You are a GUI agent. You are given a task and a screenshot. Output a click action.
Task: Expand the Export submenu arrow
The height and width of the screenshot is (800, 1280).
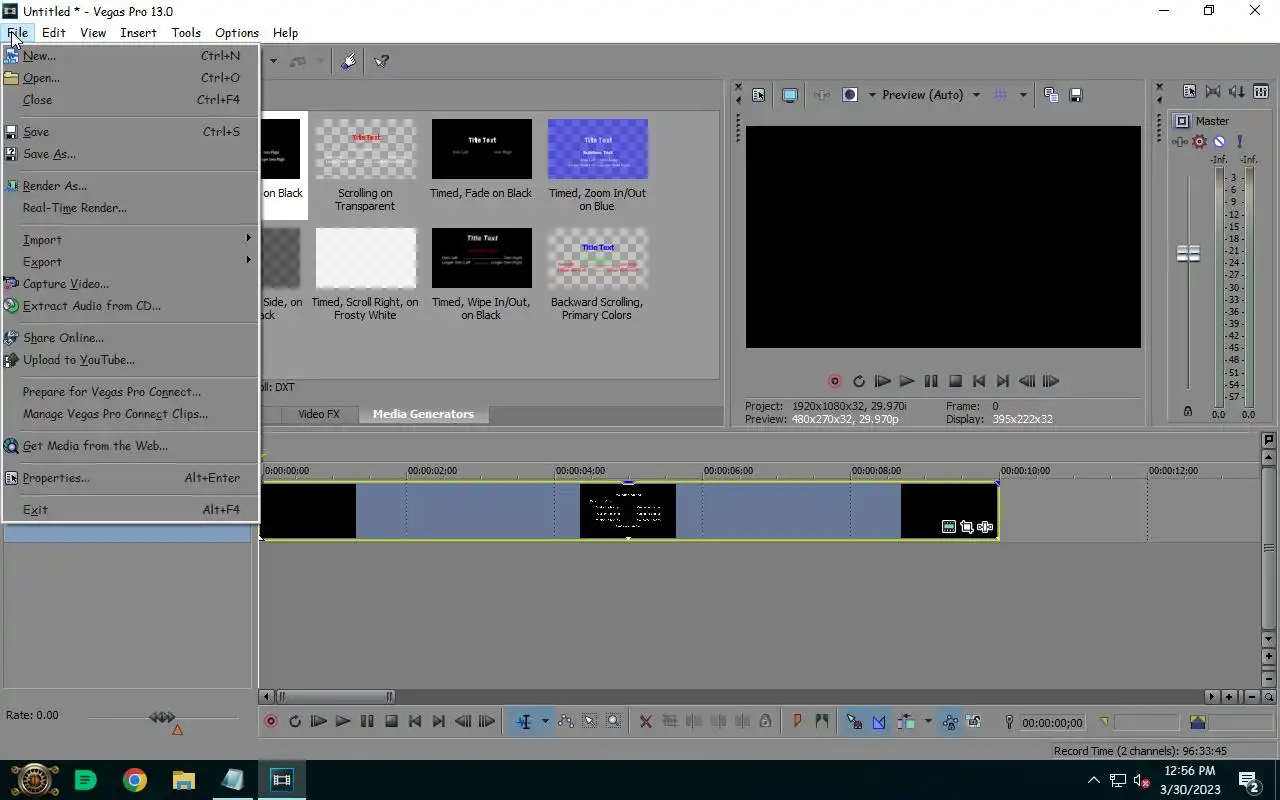248,260
